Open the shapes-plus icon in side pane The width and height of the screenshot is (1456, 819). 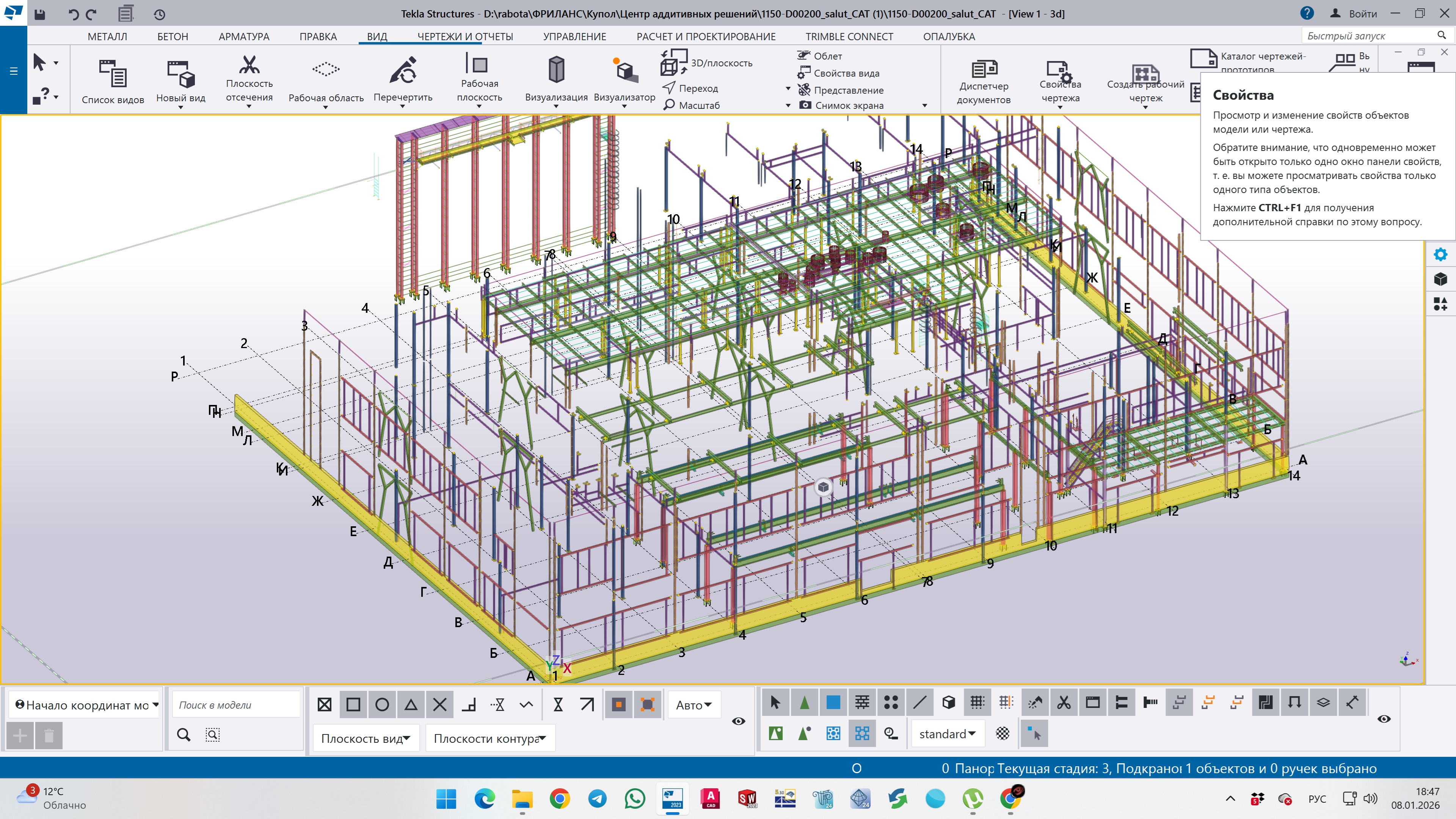[1440, 304]
